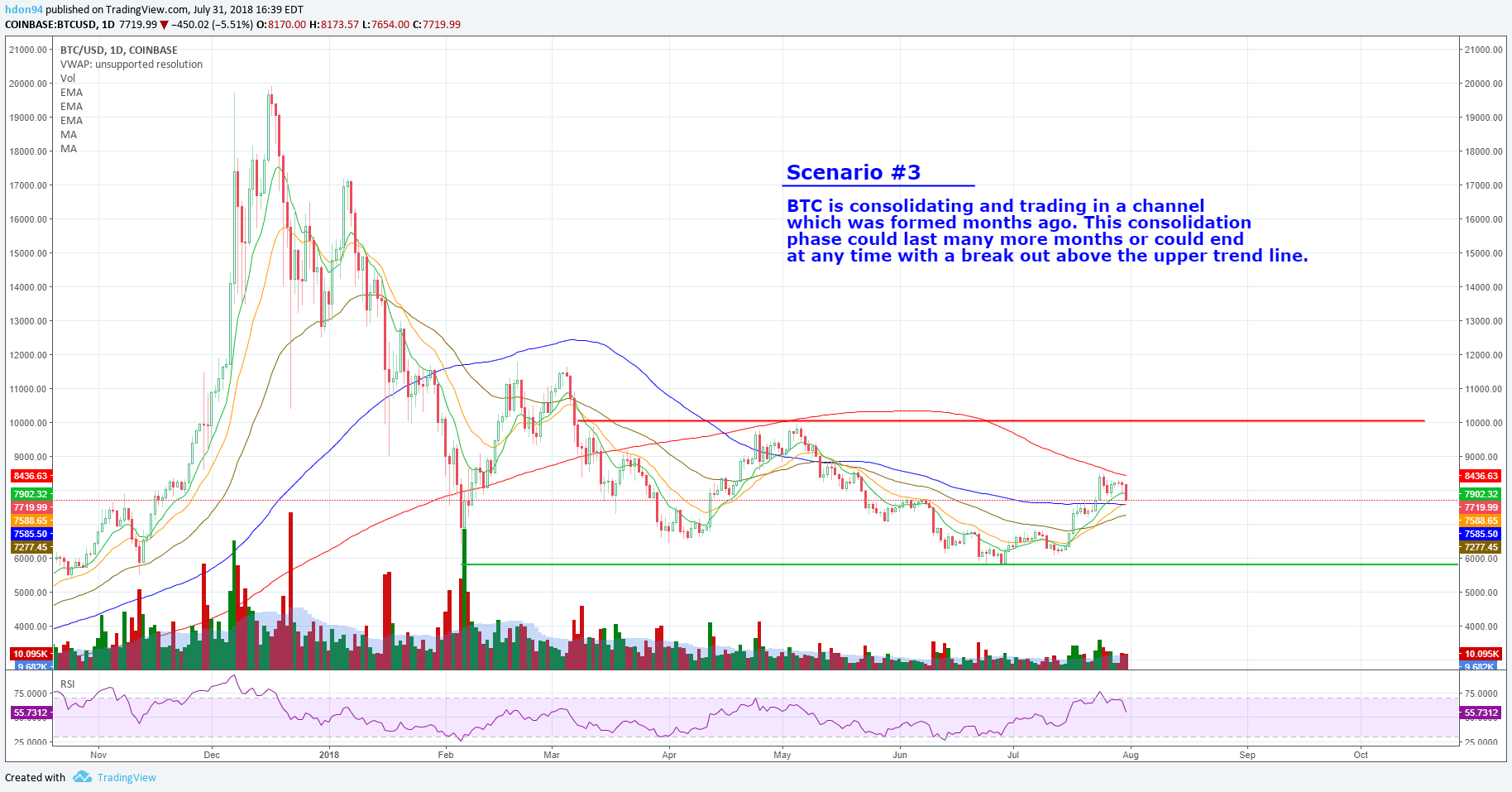This screenshot has width=1512, height=792.
Task: Open the TradingView link in the footer
Action: [127, 777]
